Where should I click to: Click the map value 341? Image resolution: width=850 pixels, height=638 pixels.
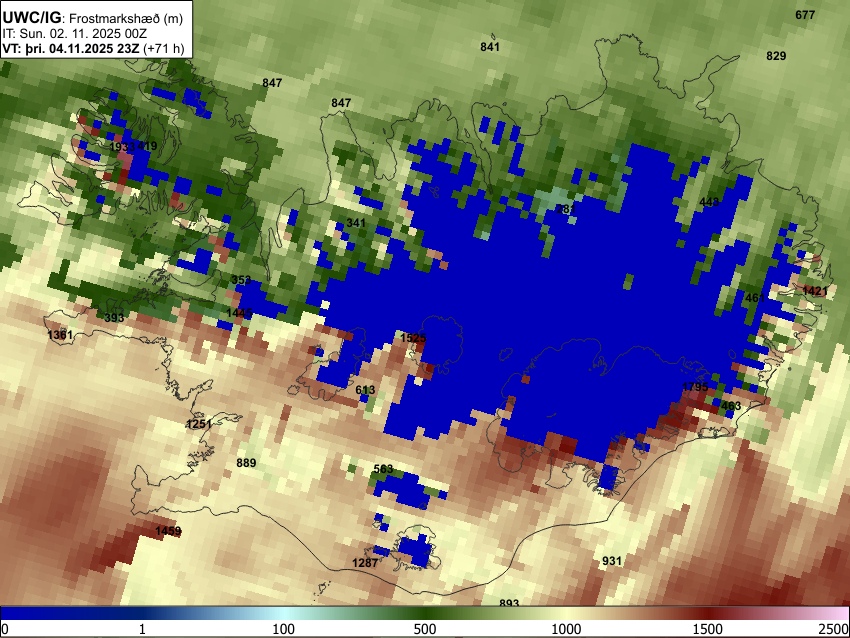356,223
